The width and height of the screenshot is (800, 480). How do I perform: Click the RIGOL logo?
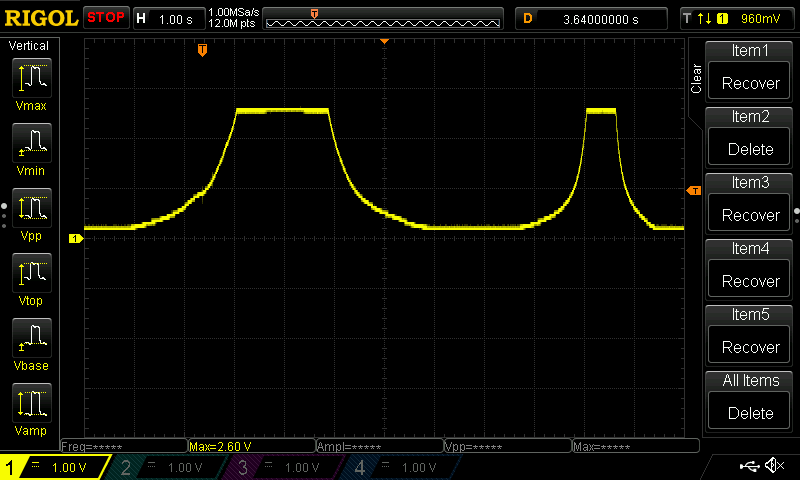(41, 18)
